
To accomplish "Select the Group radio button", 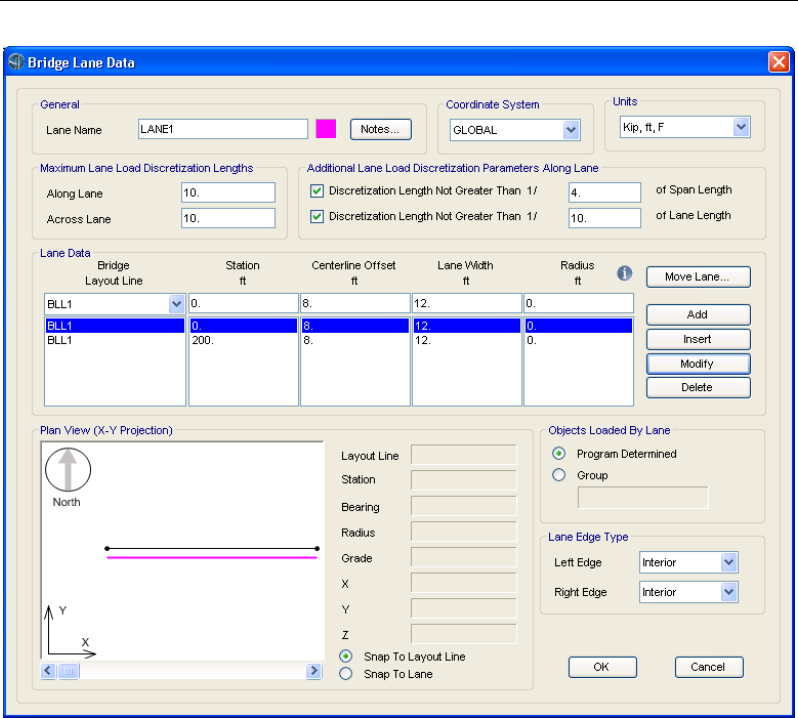I will 559,475.
